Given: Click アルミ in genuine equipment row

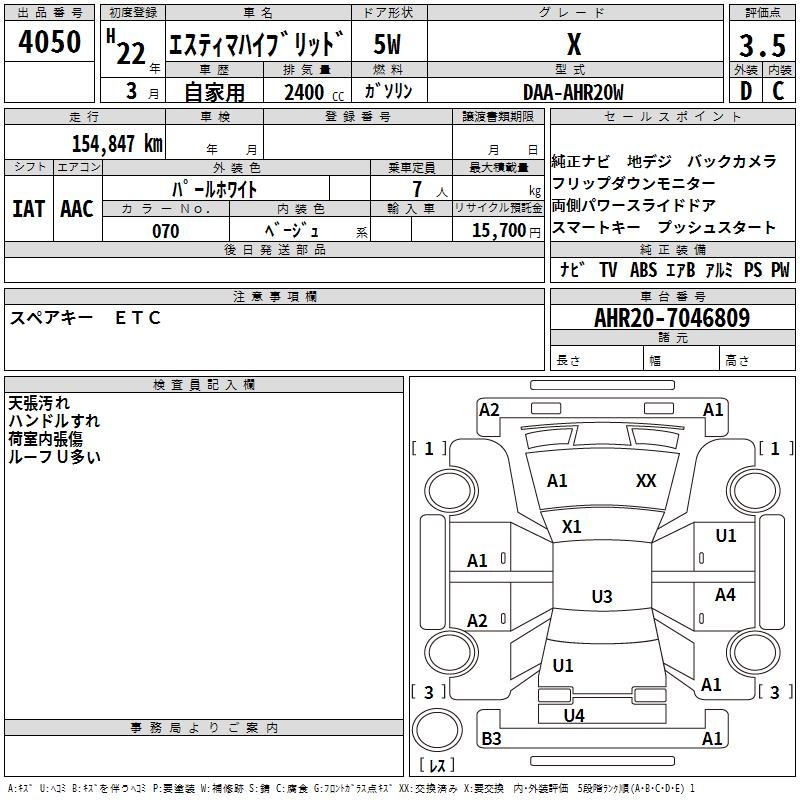Looking at the screenshot, I should click(x=719, y=269).
